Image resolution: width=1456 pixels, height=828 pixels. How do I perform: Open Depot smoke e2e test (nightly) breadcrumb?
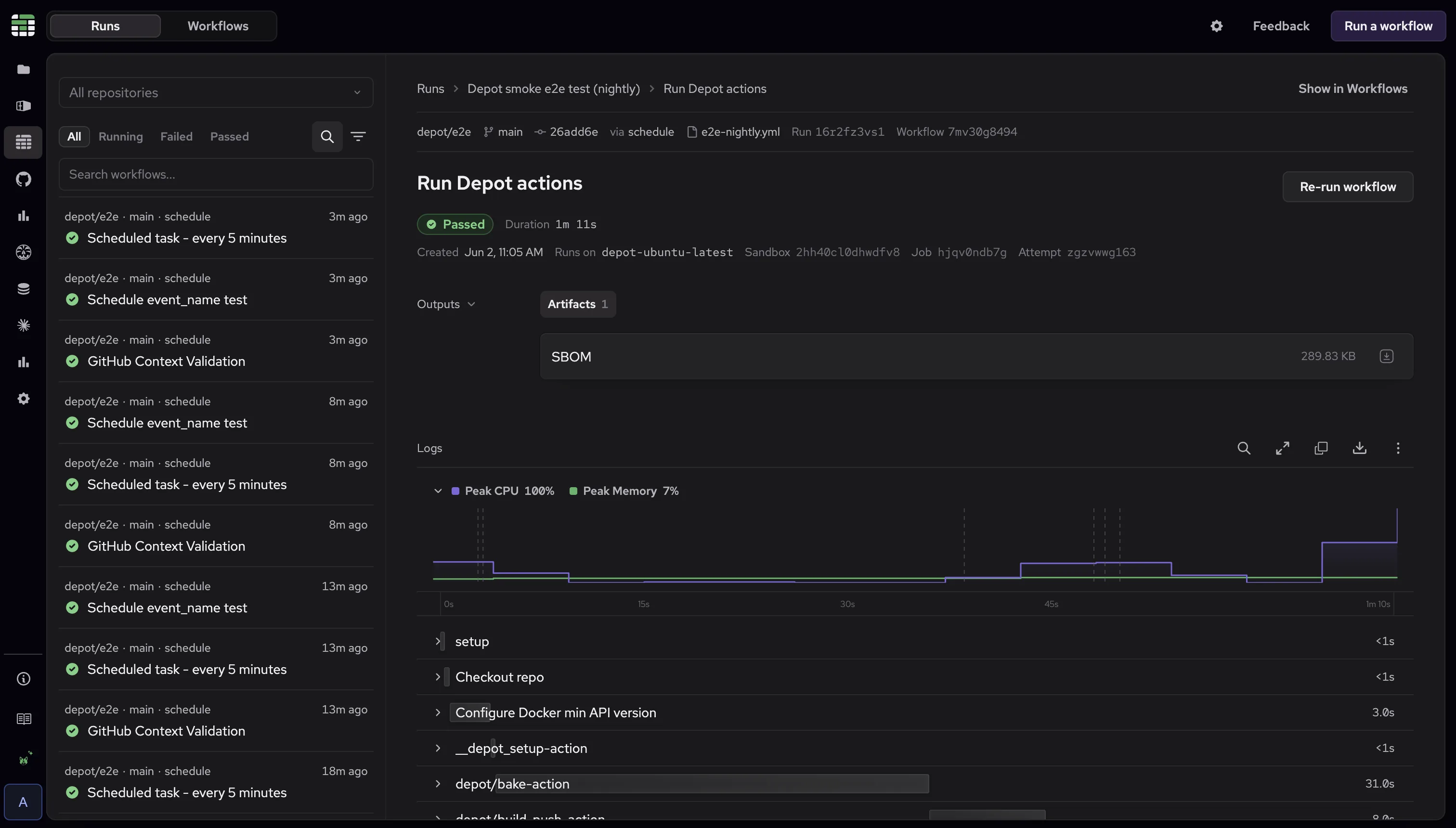553,89
